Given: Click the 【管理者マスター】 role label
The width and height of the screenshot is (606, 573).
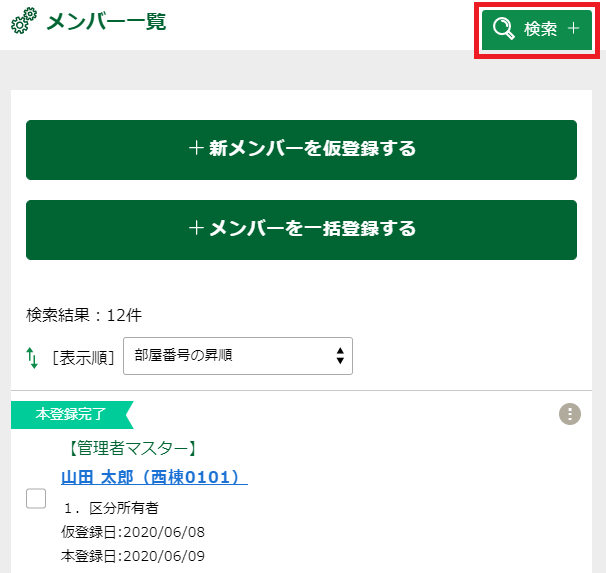Looking at the screenshot, I should 128,448.
